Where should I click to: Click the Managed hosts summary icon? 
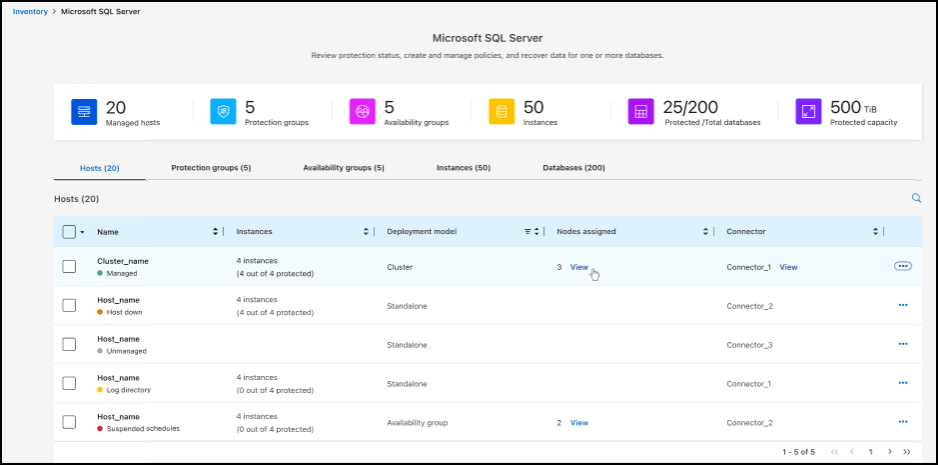point(84,112)
